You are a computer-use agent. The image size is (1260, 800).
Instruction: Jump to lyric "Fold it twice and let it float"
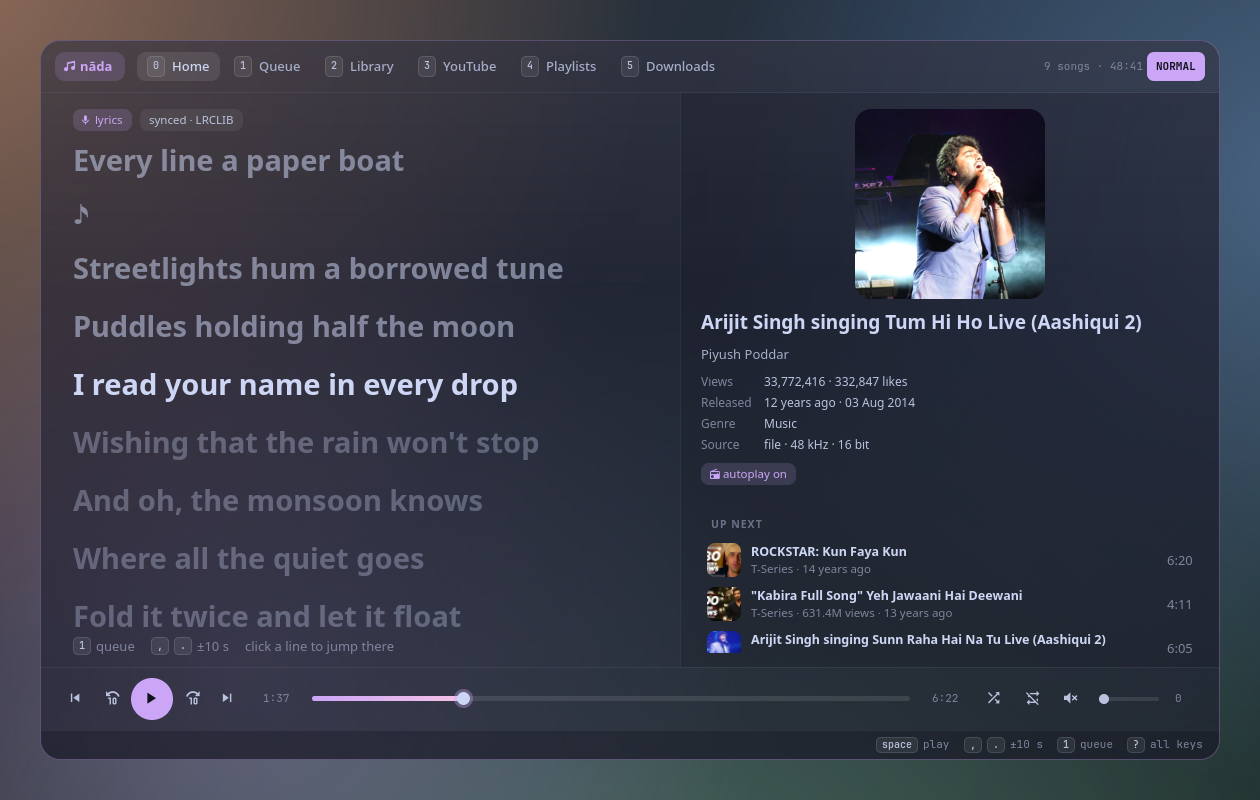(x=267, y=617)
